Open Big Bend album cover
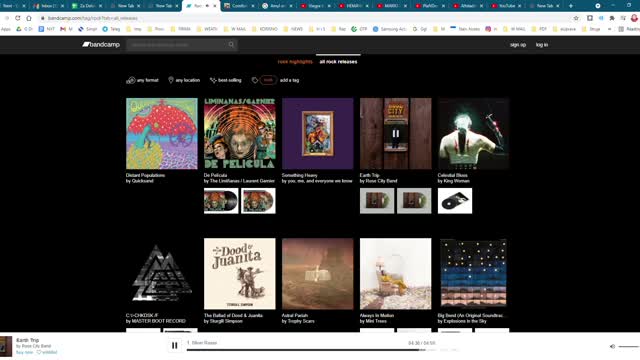This screenshot has height=360, width=640. [x=473, y=274]
